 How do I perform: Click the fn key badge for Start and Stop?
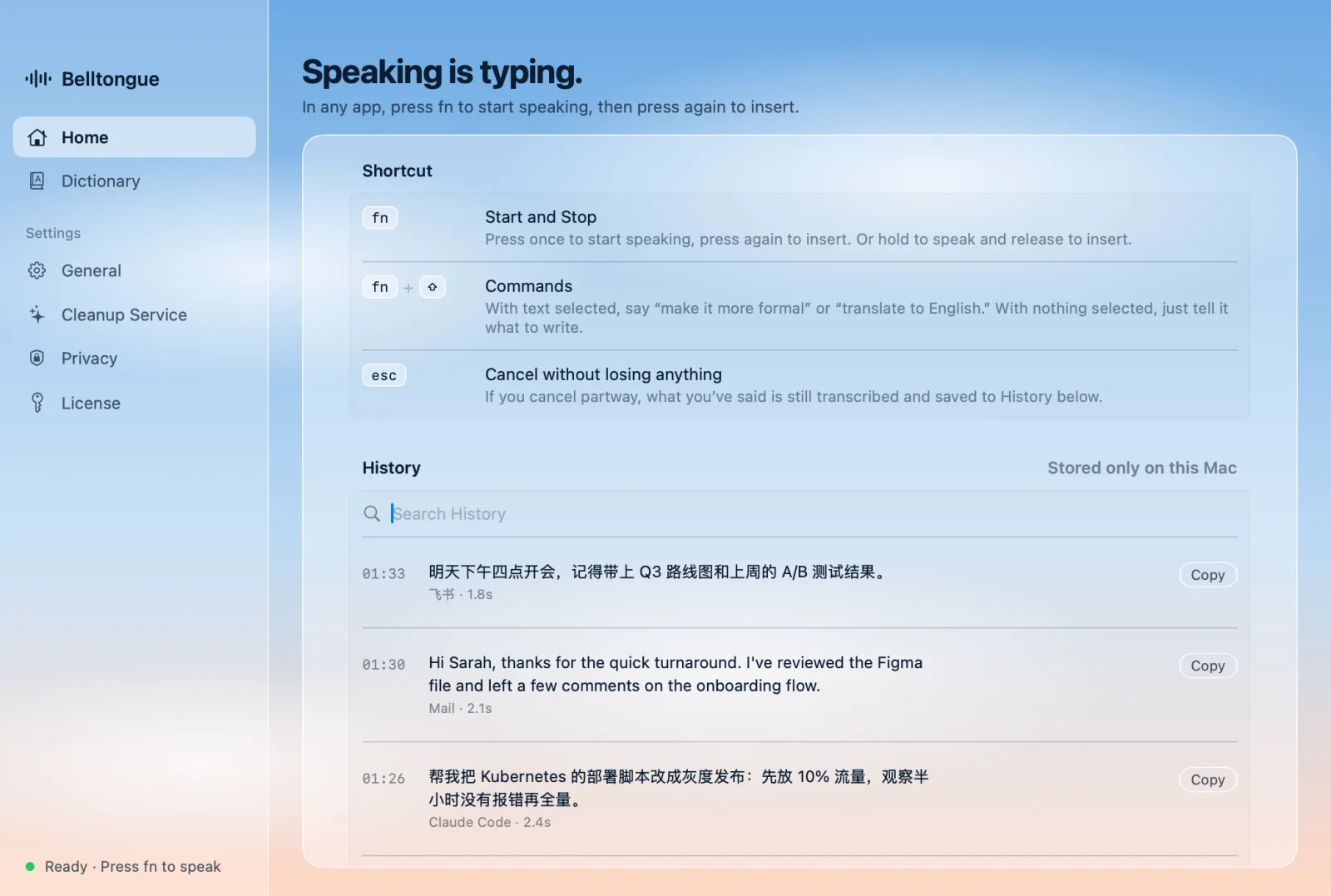(380, 218)
